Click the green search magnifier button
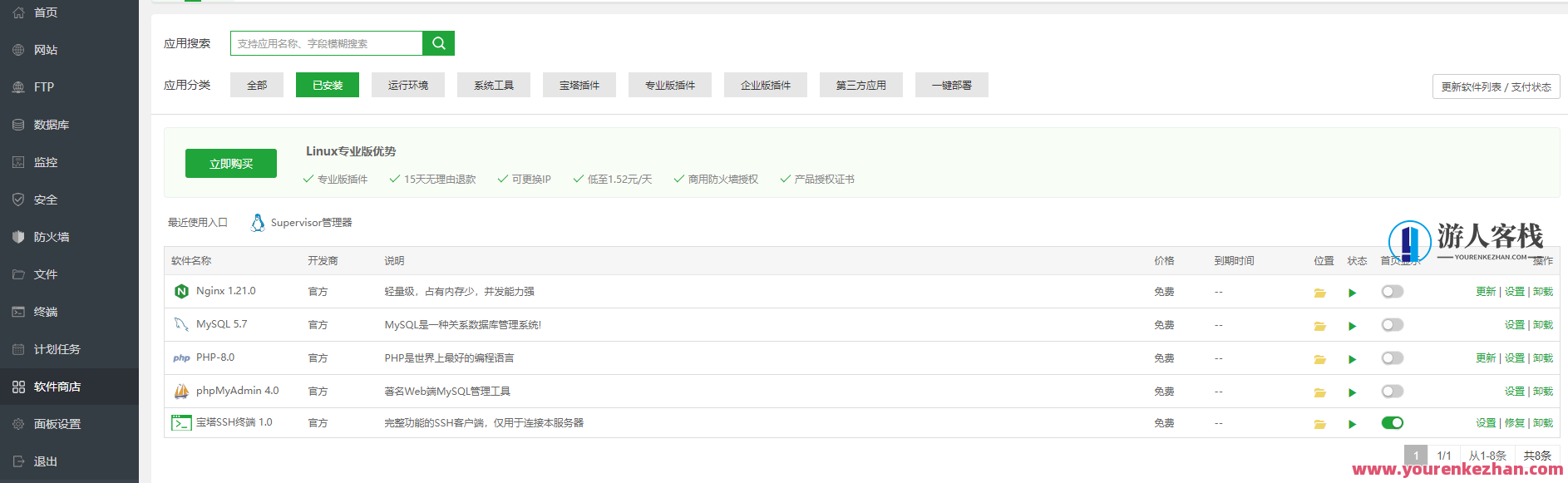The width and height of the screenshot is (1568, 483). tap(438, 43)
